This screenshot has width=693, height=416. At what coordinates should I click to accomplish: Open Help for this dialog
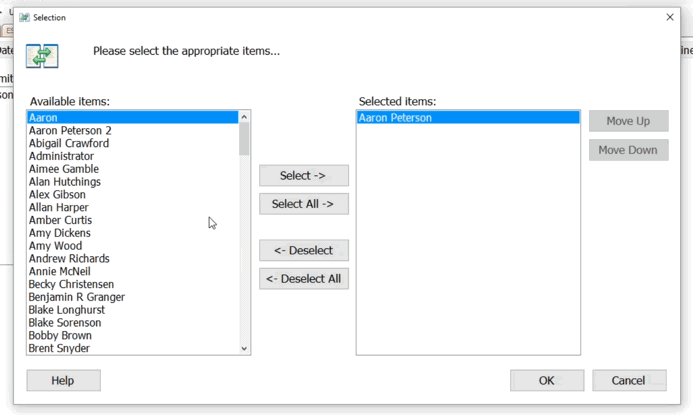(x=63, y=381)
